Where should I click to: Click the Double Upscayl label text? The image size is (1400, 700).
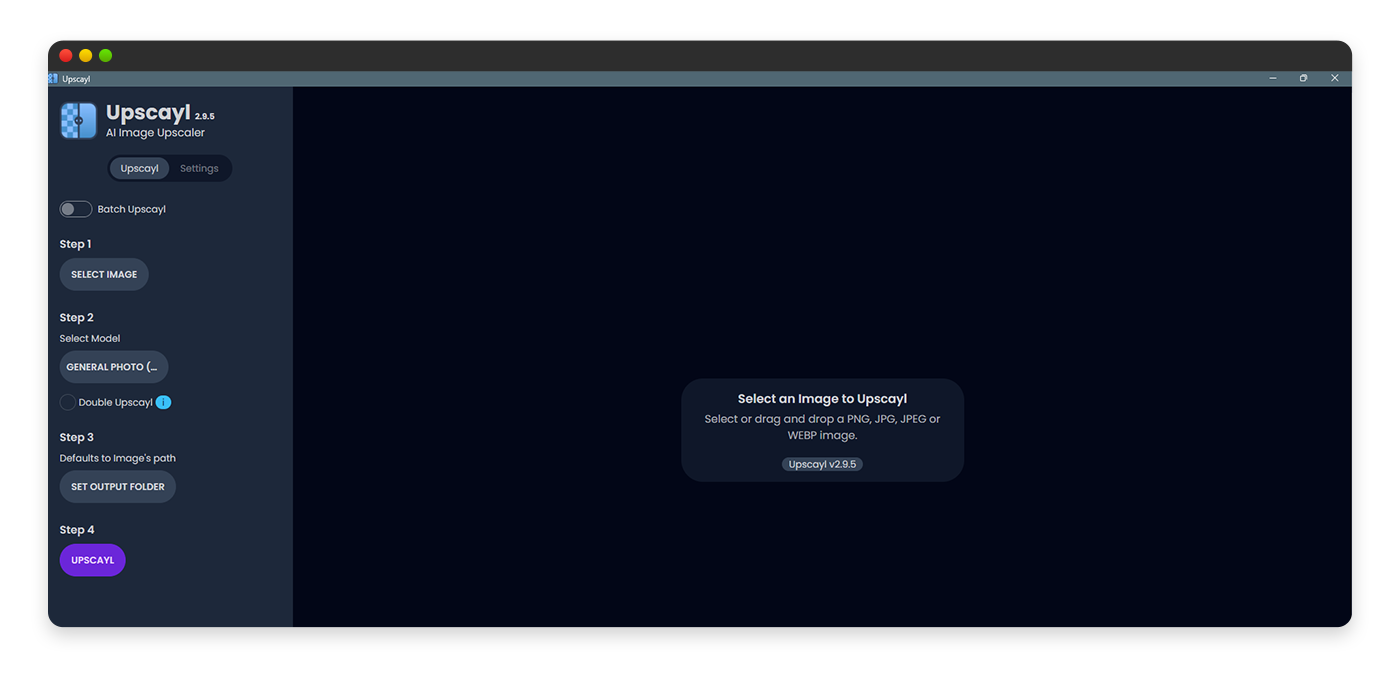pos(116,402)
